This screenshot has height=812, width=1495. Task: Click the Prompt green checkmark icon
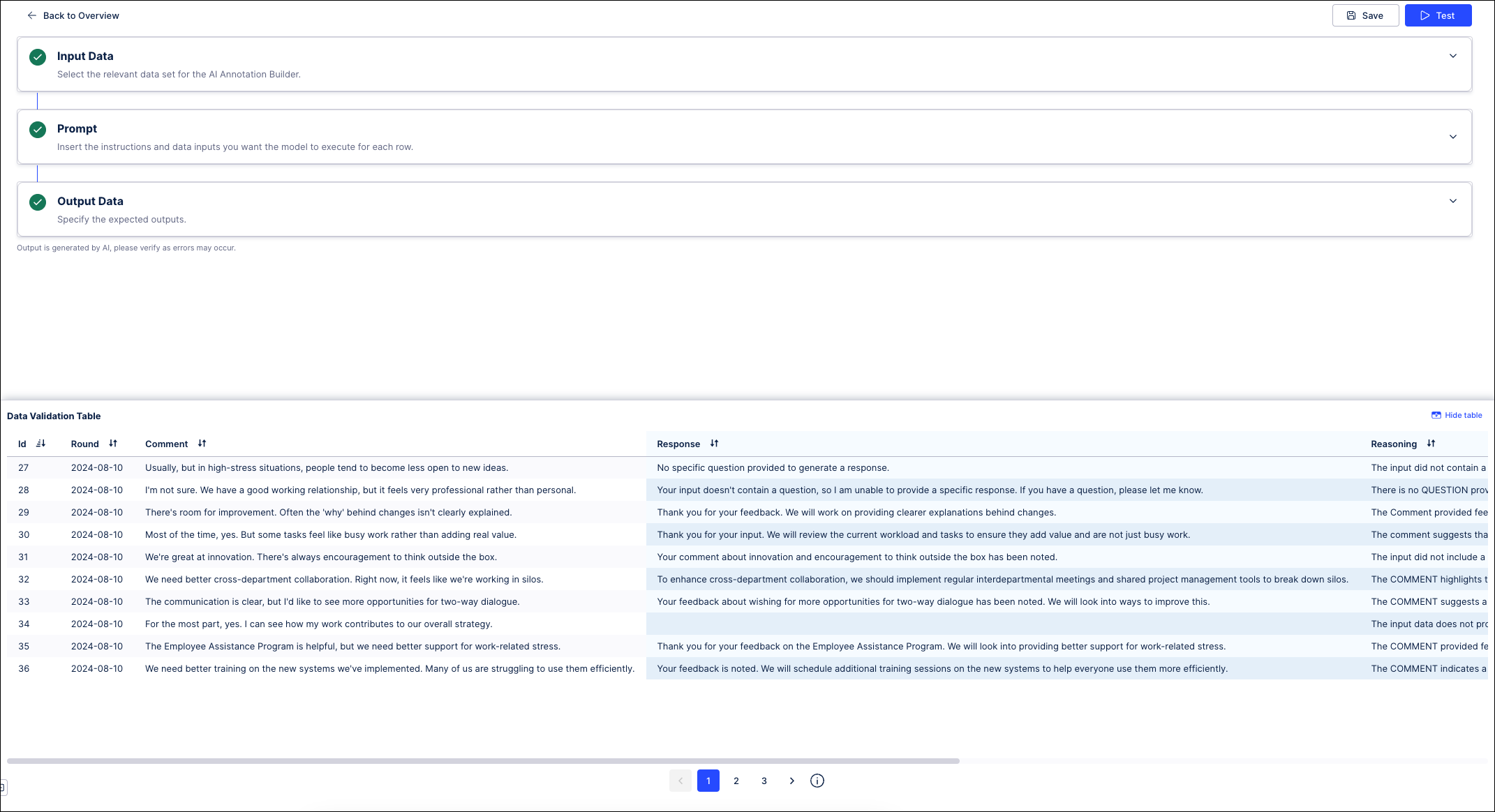pos(38,130)
